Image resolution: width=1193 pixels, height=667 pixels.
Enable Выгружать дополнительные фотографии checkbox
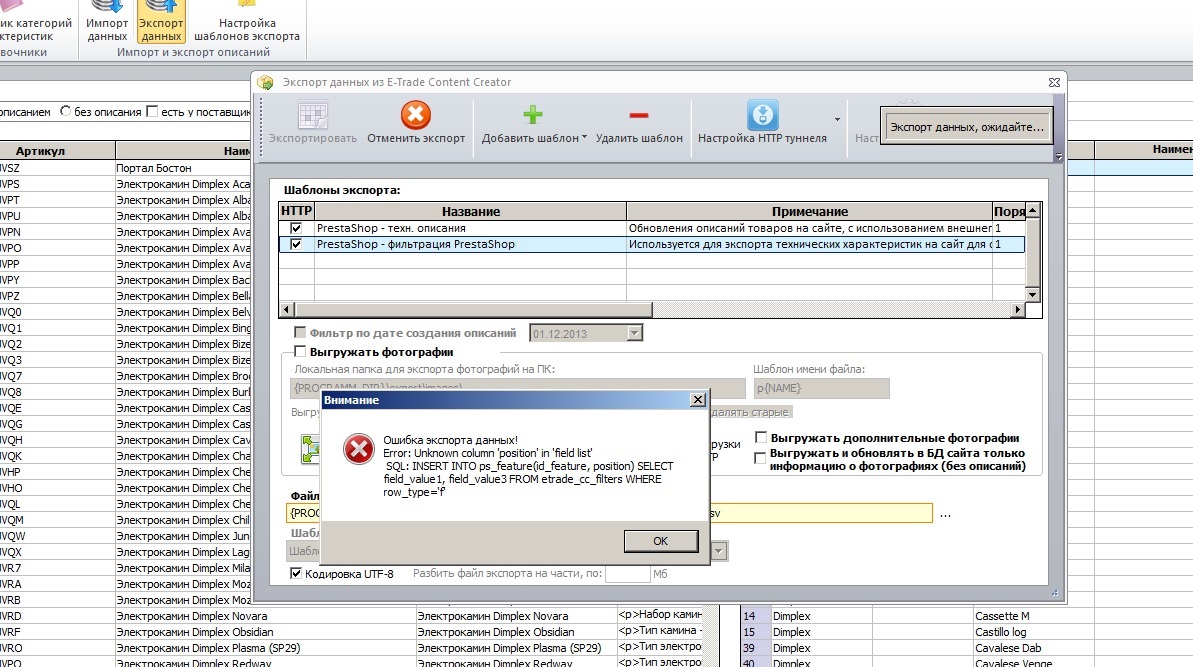[x=761, y=437]
